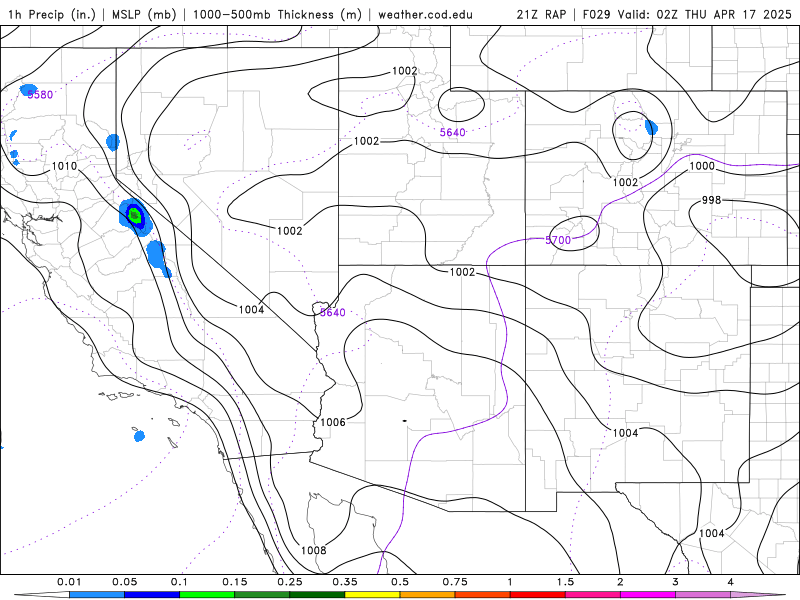The height and width of the screenshot is (600, 800).
Task: Click the 0.35 legend value
Action: point(345,582)
